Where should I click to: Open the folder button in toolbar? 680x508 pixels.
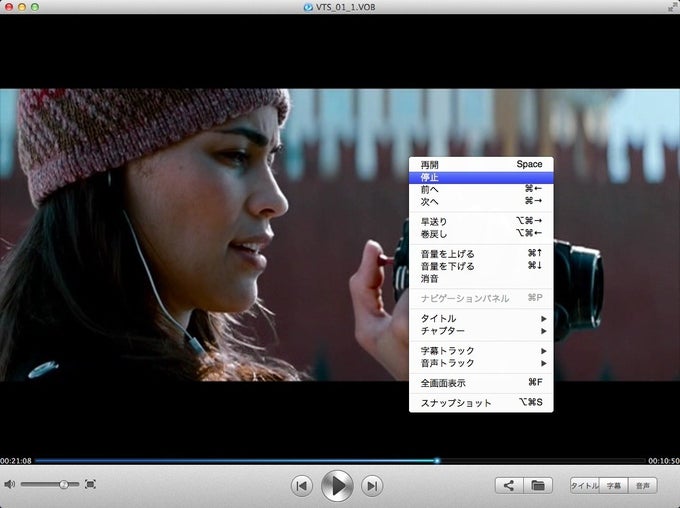538,485
